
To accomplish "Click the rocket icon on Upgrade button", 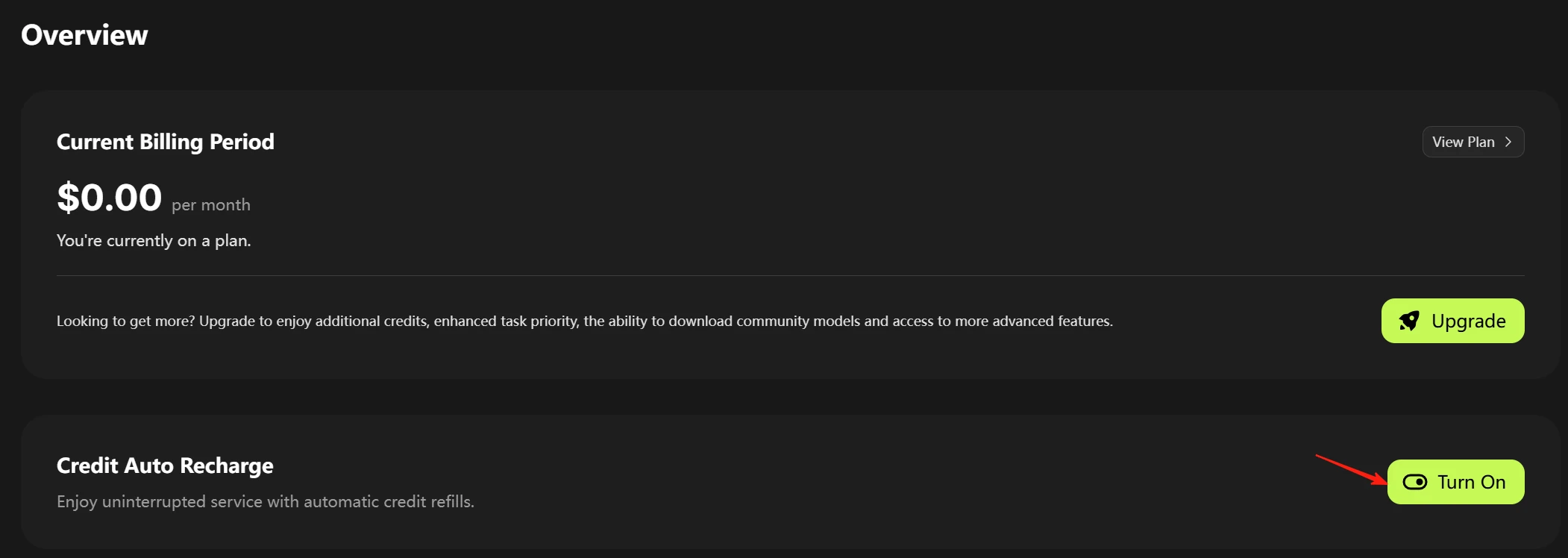I will coord(1409,321).
